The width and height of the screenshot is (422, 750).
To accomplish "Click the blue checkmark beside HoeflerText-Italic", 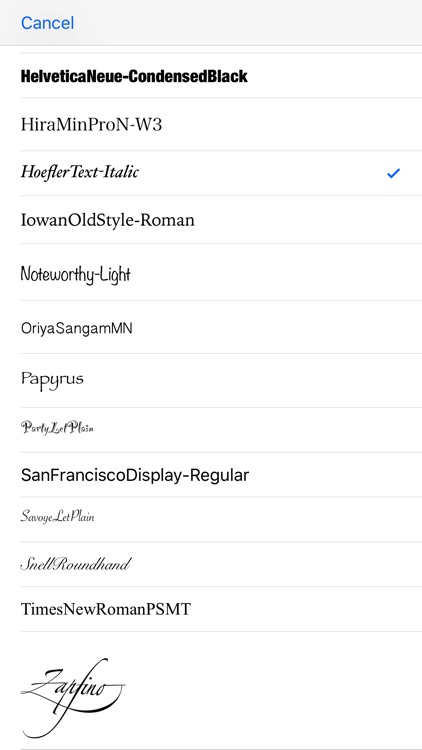I will coord(393,173).
